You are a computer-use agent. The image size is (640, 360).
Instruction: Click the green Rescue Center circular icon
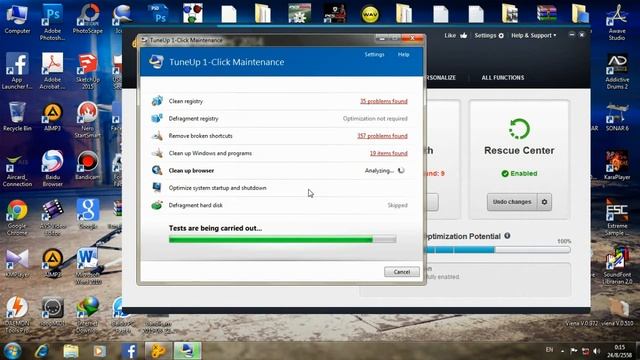coord(519,129)
